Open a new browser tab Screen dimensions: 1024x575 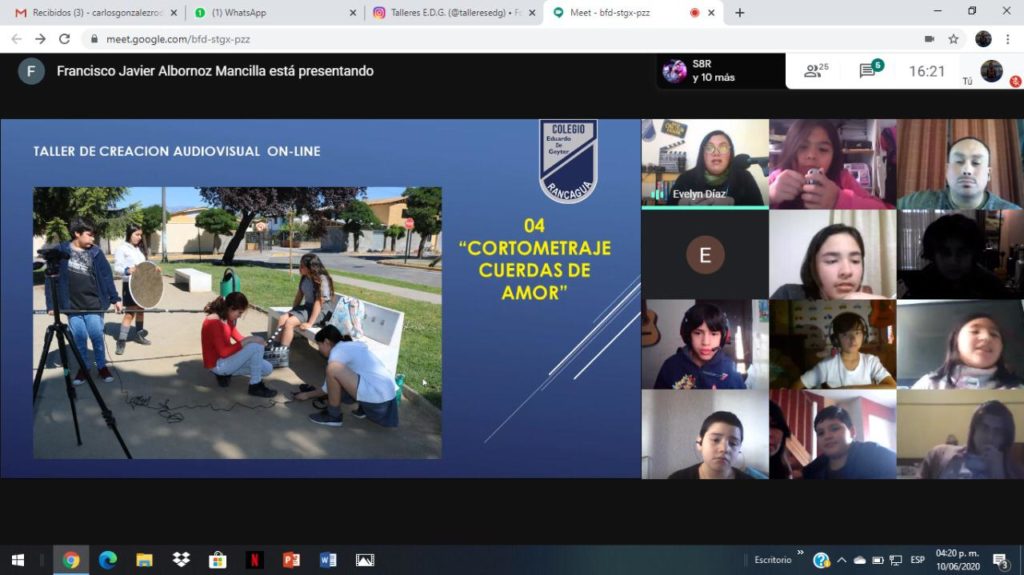point(740,13)
